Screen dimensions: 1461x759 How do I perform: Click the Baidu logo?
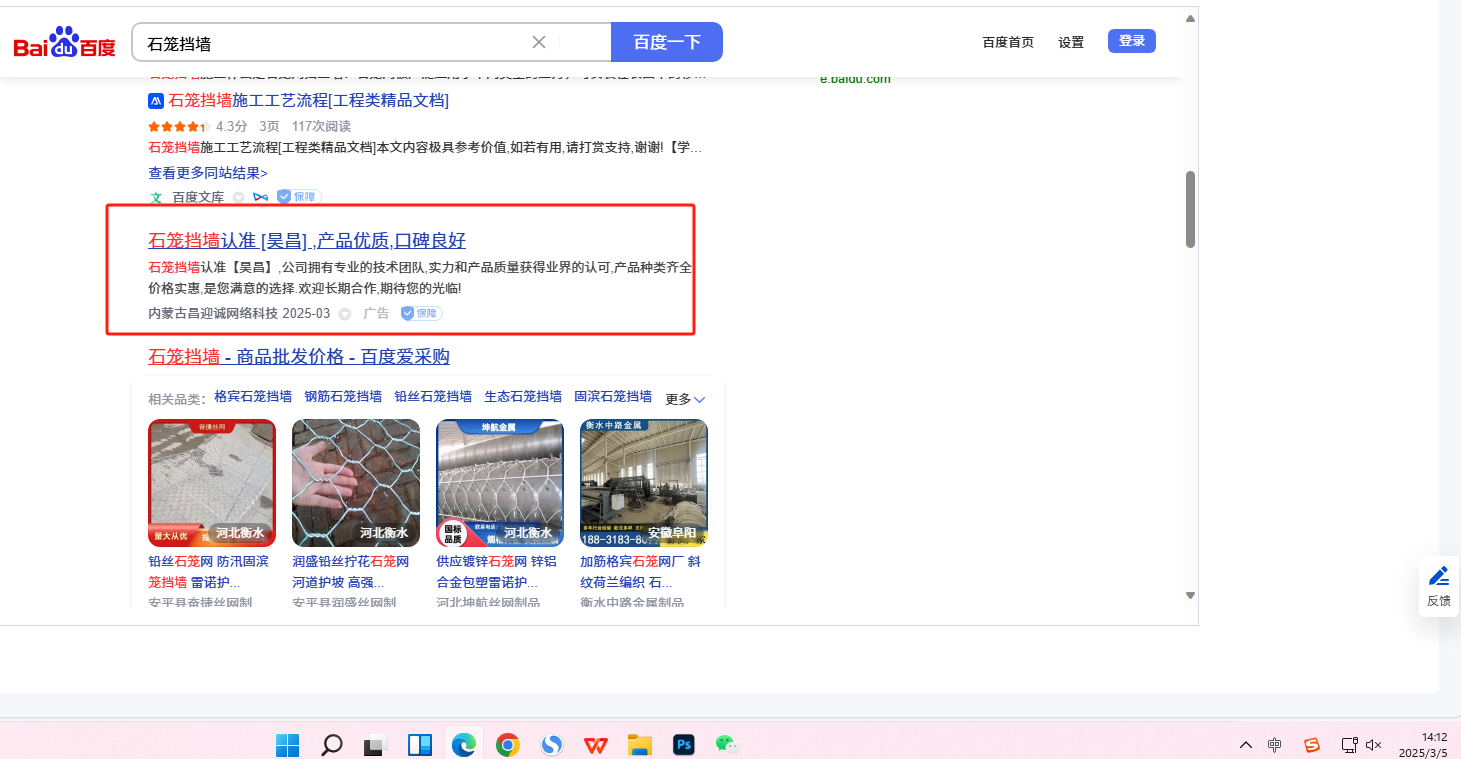point(64,43)
